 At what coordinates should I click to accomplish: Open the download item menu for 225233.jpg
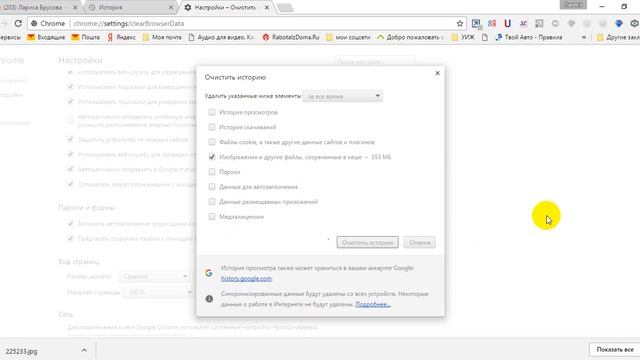[x=84, y=350]
